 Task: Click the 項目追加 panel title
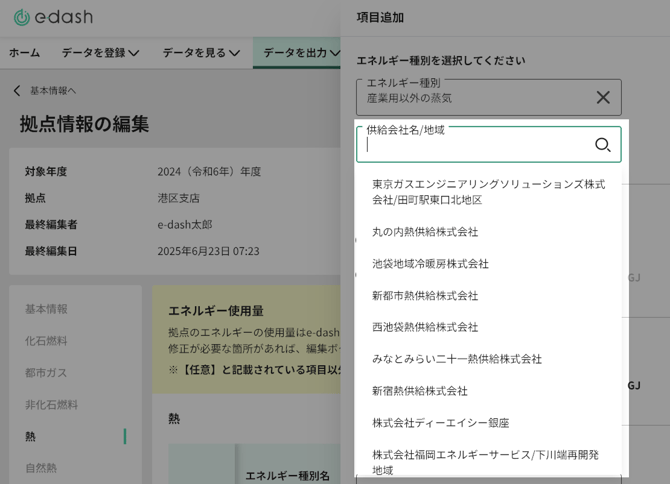380,18
